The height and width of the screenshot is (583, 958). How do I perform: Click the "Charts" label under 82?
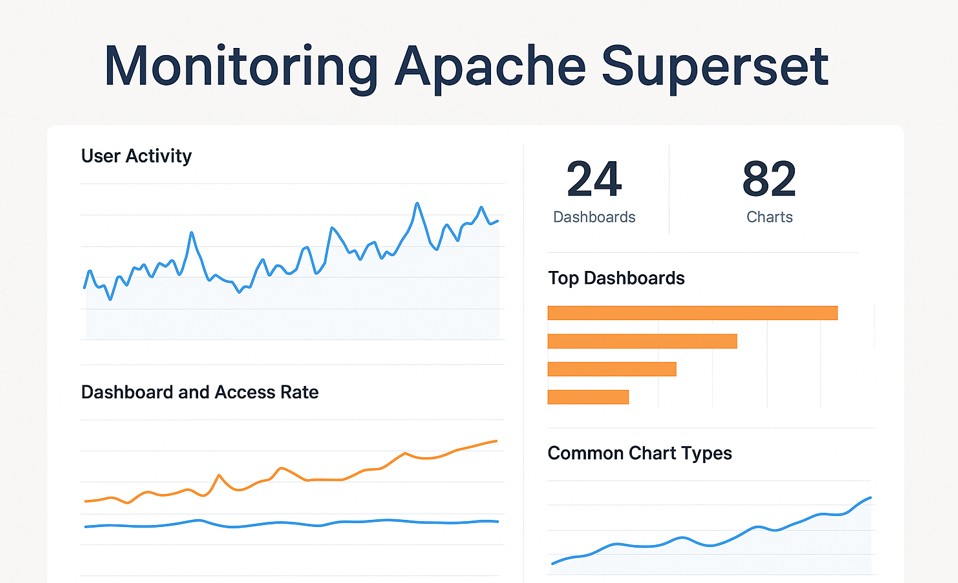[769, 217]
